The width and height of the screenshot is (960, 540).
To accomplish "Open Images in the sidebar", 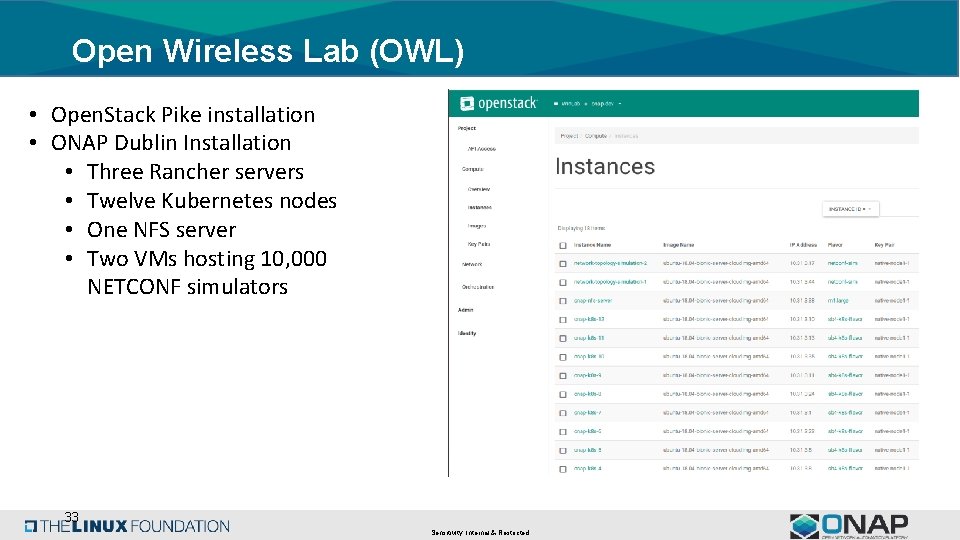I will tap(476, 226).
